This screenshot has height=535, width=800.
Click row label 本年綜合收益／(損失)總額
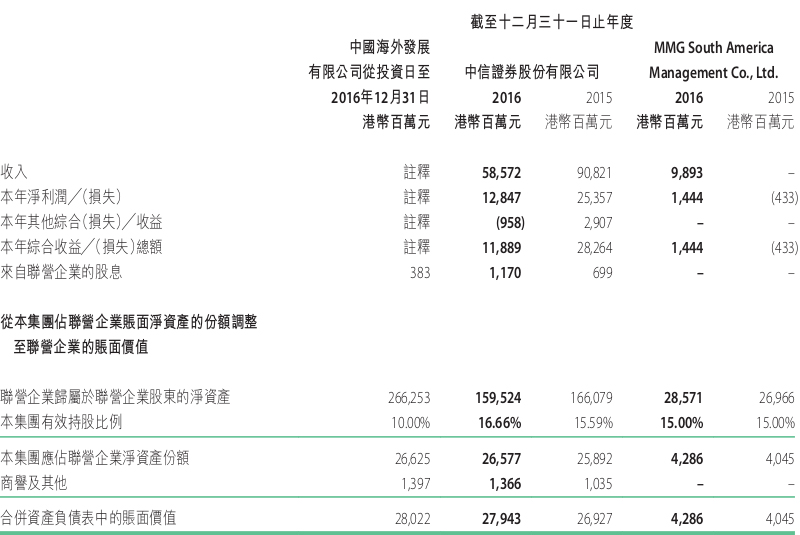pyautogui.click(x=81, y=247)
